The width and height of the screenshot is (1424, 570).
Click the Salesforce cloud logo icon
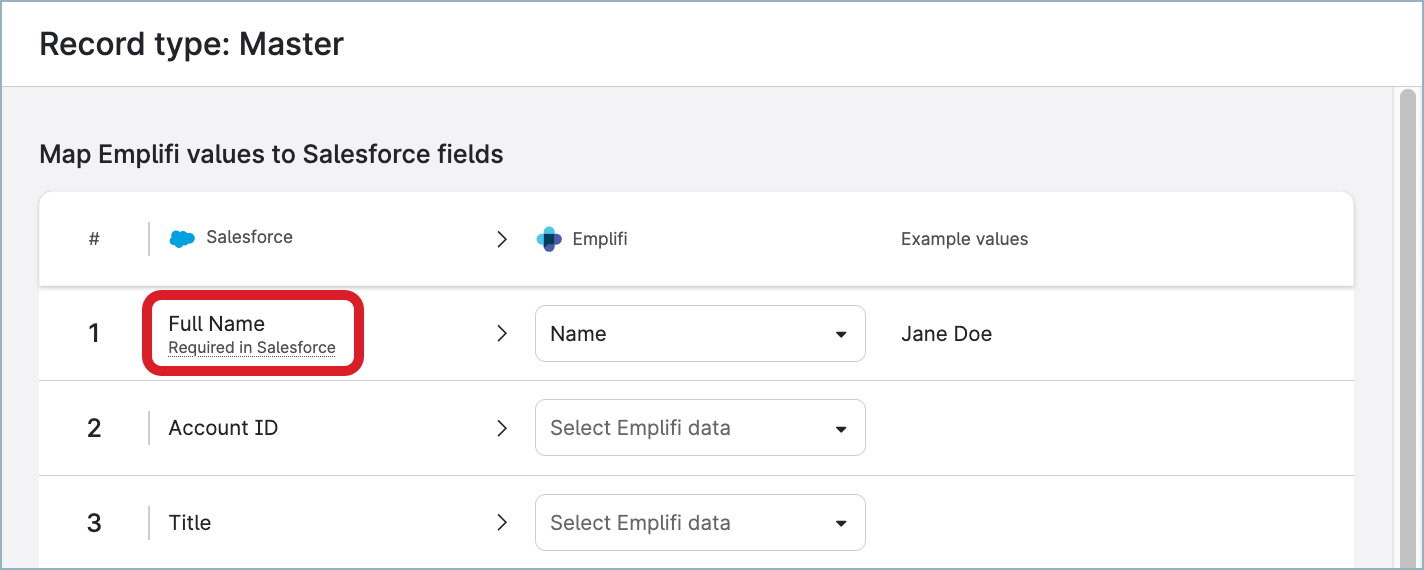click(x=182, y=239)
